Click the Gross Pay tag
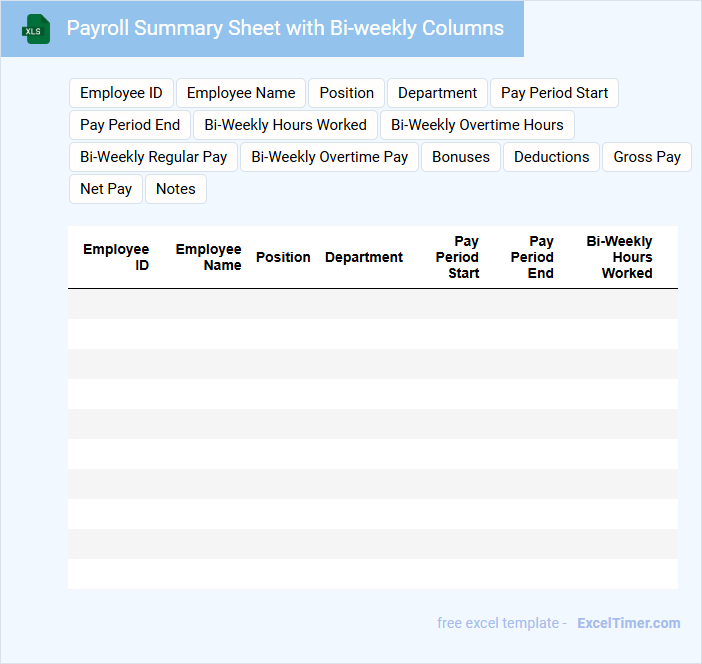 (647, 157)
